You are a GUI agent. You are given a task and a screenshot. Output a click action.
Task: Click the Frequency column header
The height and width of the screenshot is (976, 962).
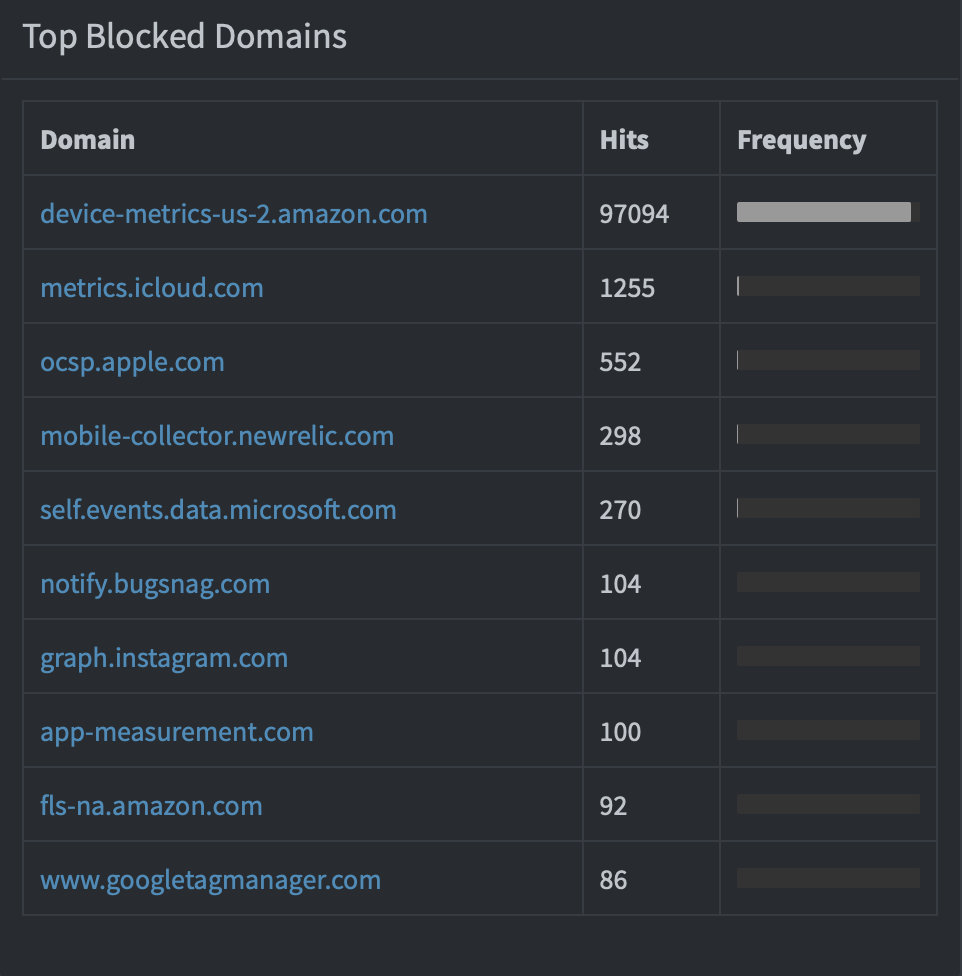pos(801,140)
